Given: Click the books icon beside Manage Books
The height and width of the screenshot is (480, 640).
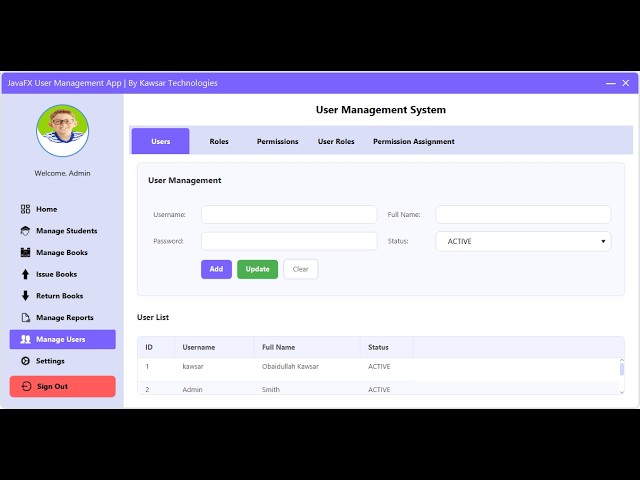Looking at the screenshot, I should click(25, 252).
